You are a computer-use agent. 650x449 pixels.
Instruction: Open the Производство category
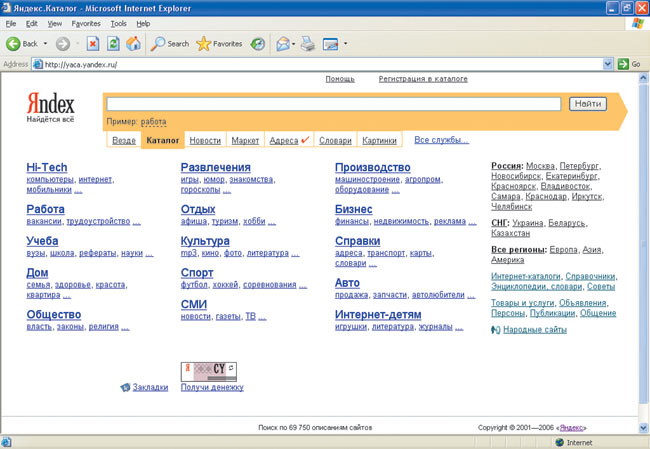[373, 167]
